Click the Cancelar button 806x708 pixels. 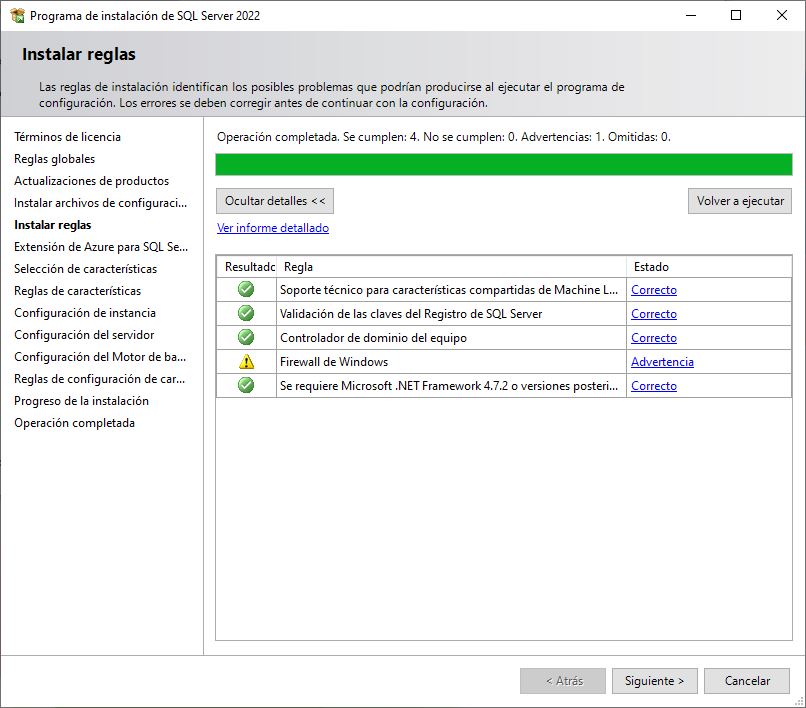[x=747, y=680]
